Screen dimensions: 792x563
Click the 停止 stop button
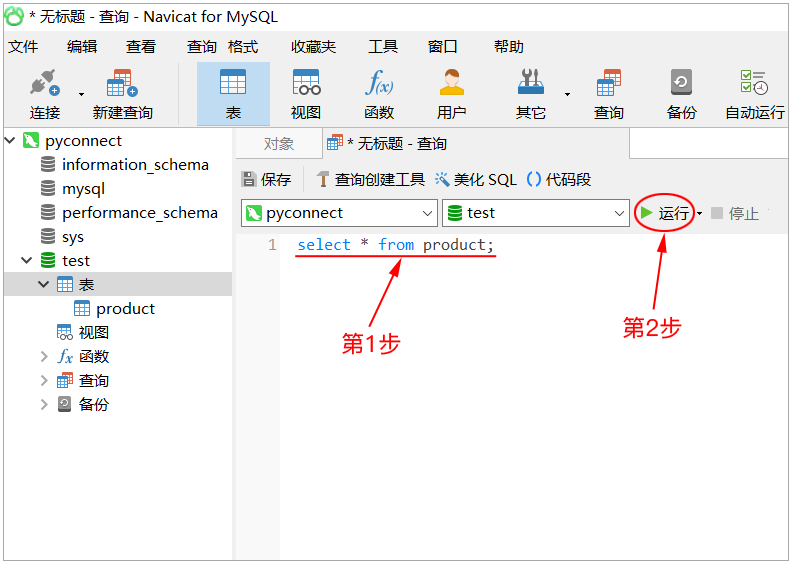pos(735,213)
